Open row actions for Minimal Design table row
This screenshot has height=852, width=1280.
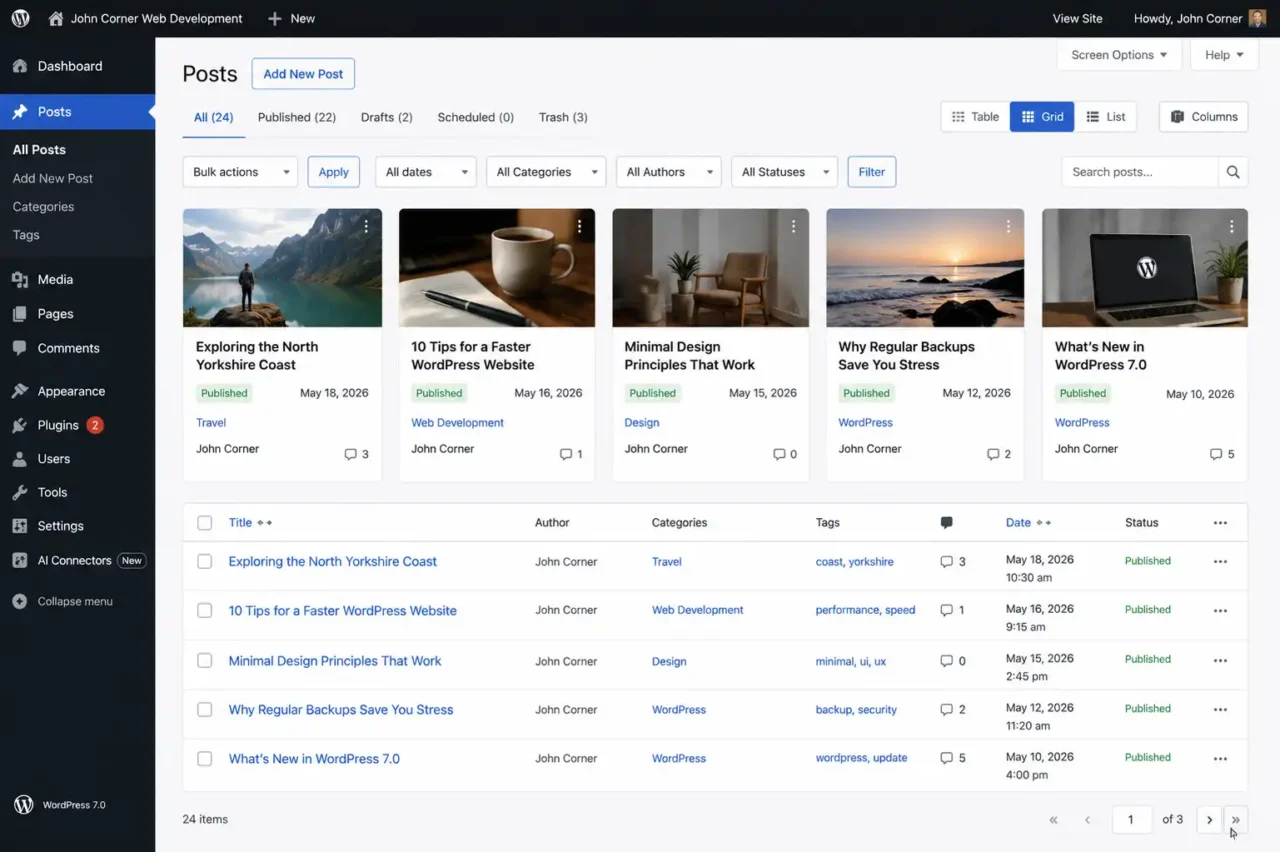1220,661
